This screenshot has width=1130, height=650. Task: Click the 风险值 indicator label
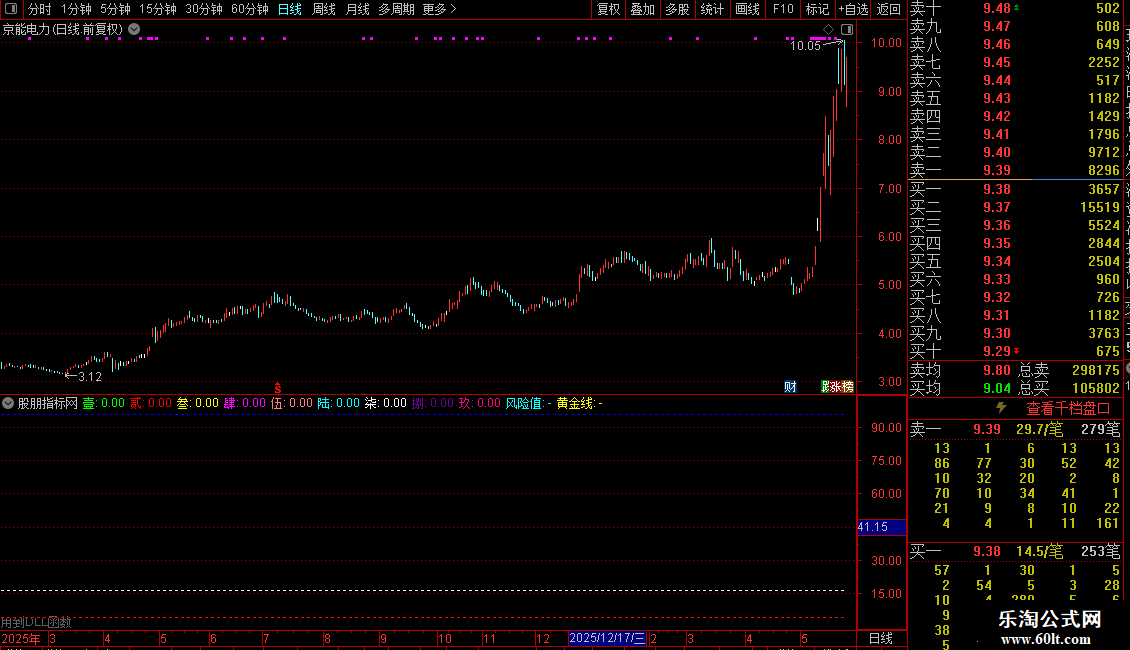click(x=528, y=403)
